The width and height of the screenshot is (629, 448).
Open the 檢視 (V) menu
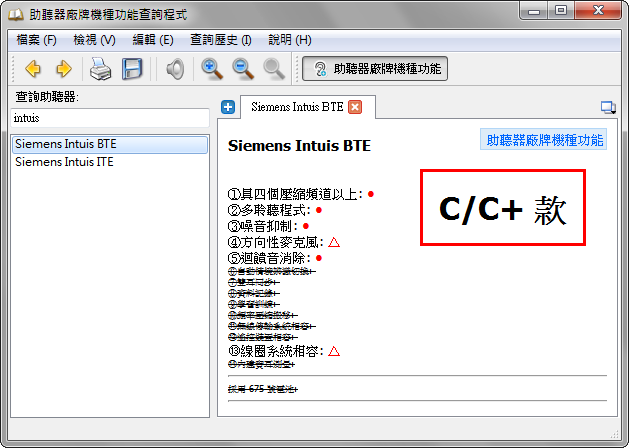coord(94,40)
